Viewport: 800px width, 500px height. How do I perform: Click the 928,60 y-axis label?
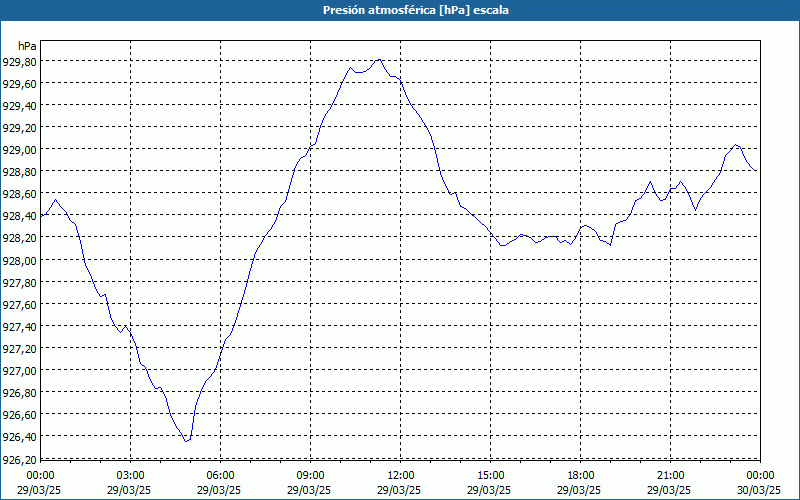[x=19, y=193]
